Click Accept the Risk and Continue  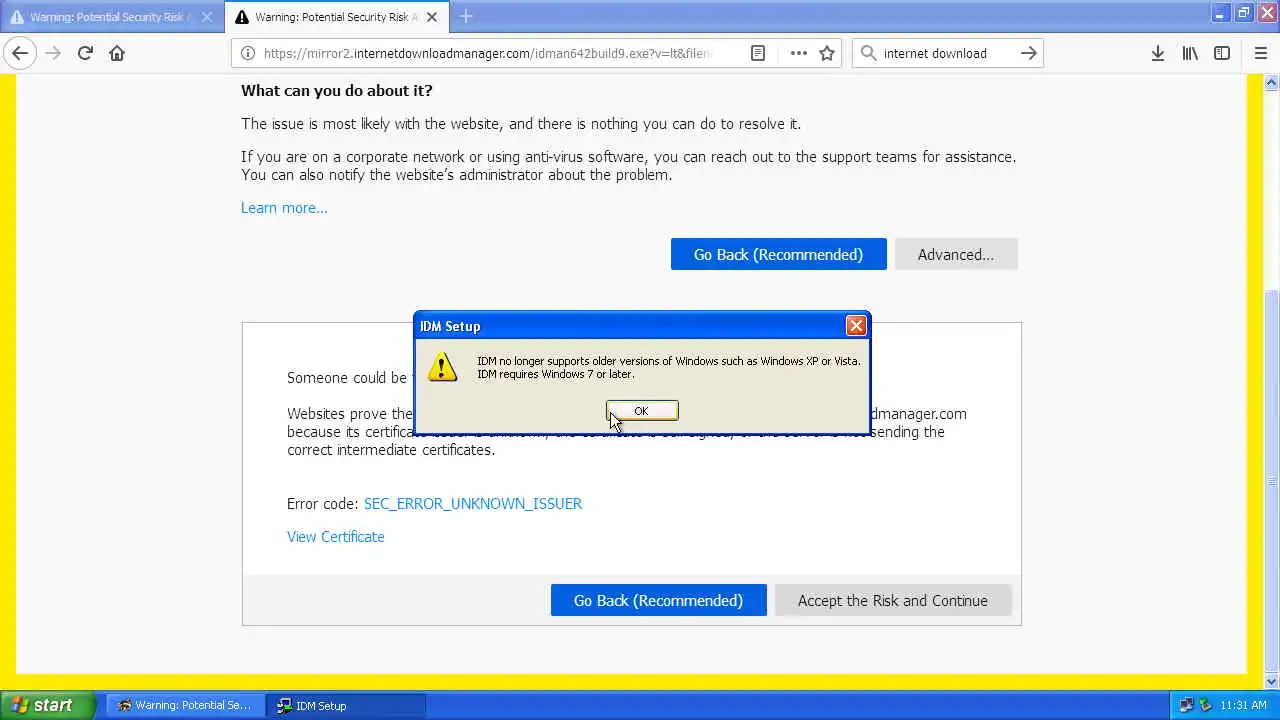pos(893,600)
